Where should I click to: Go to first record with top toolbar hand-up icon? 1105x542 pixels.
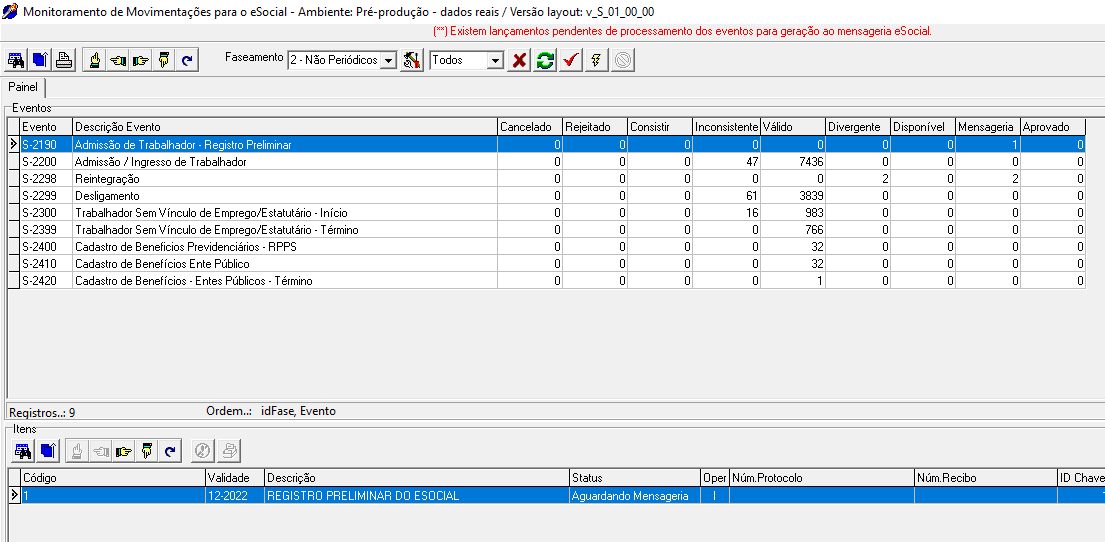pos(94,61)
